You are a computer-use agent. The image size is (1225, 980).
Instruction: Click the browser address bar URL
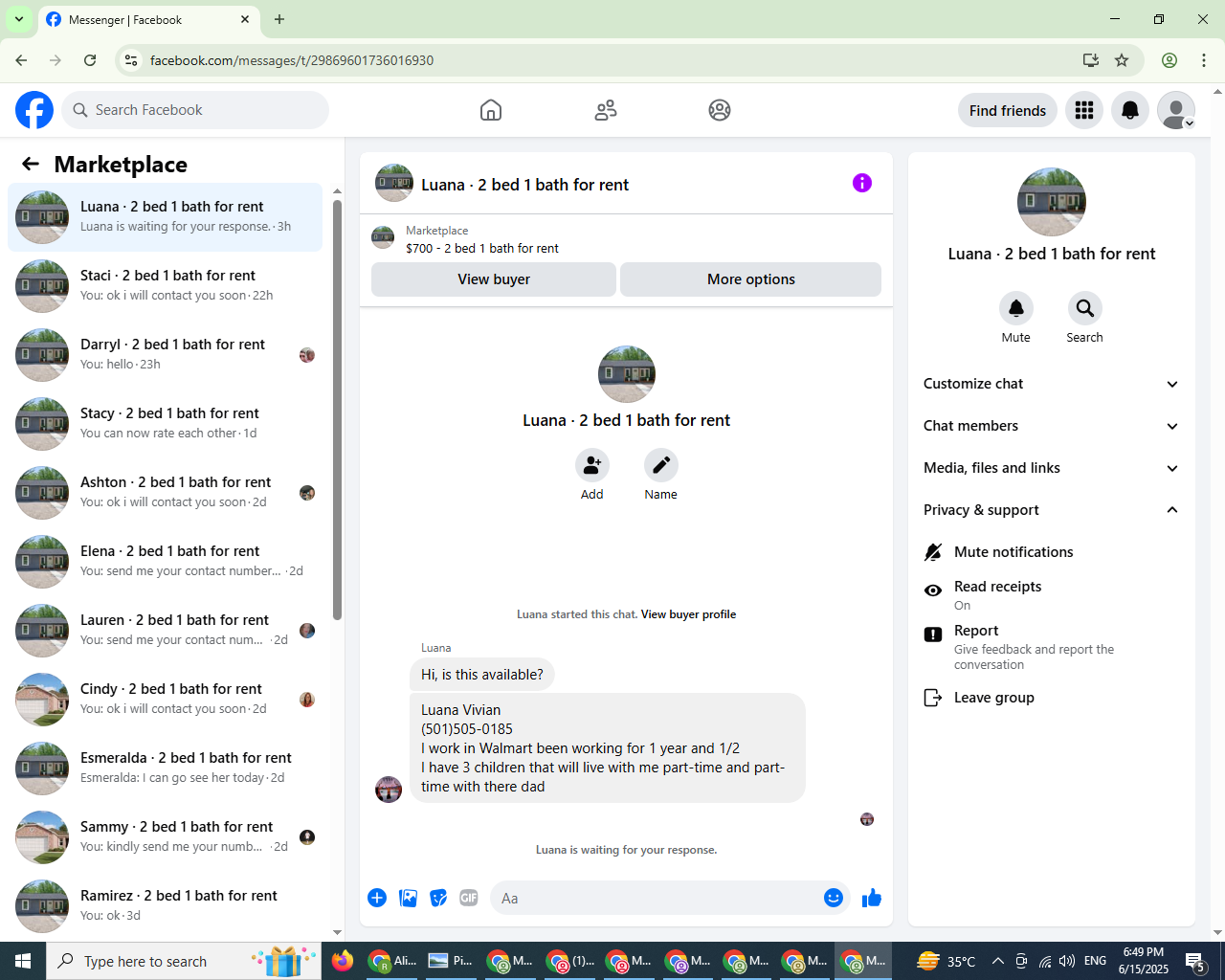[292, 60]
